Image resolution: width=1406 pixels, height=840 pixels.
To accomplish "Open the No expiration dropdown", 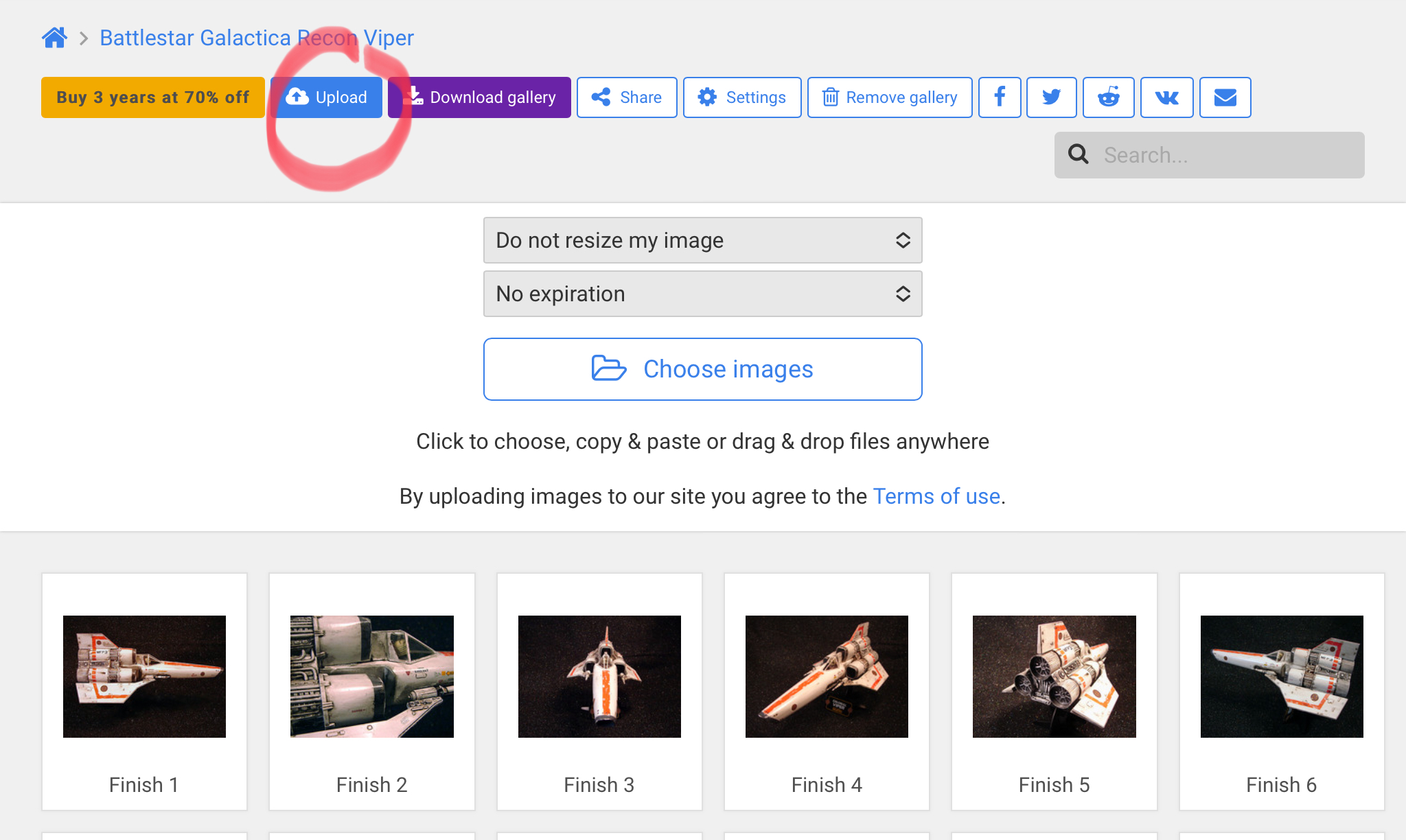I will click(702, 294).
